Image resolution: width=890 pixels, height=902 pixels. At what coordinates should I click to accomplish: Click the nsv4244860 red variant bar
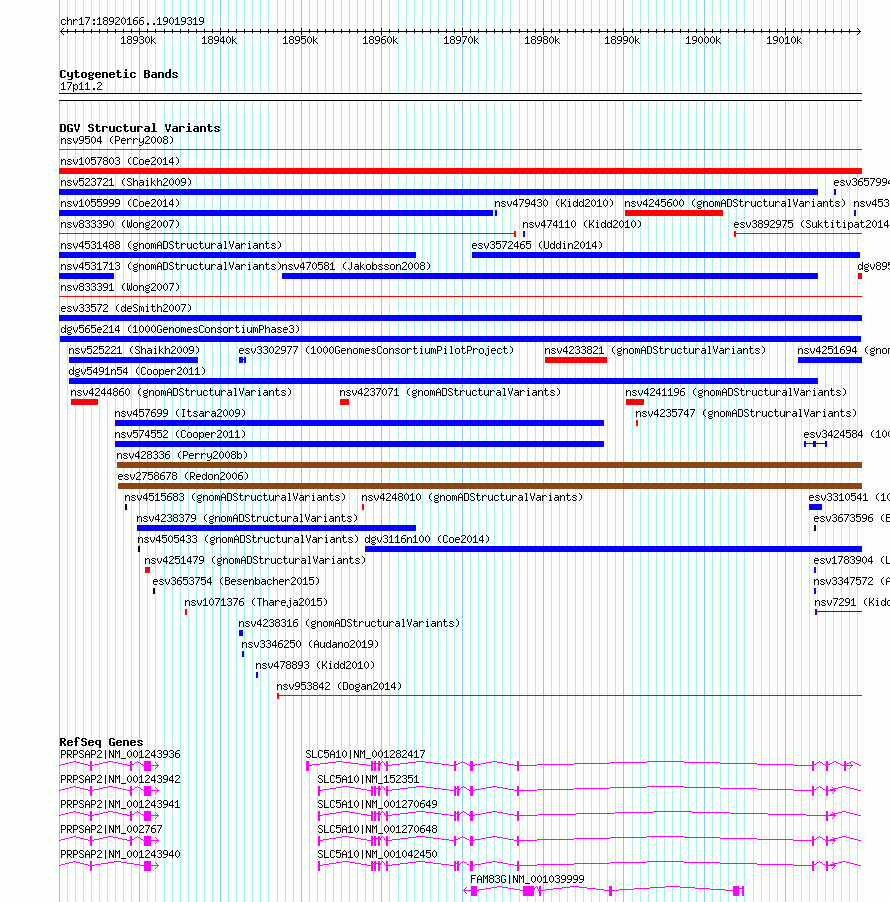[85, 402]
